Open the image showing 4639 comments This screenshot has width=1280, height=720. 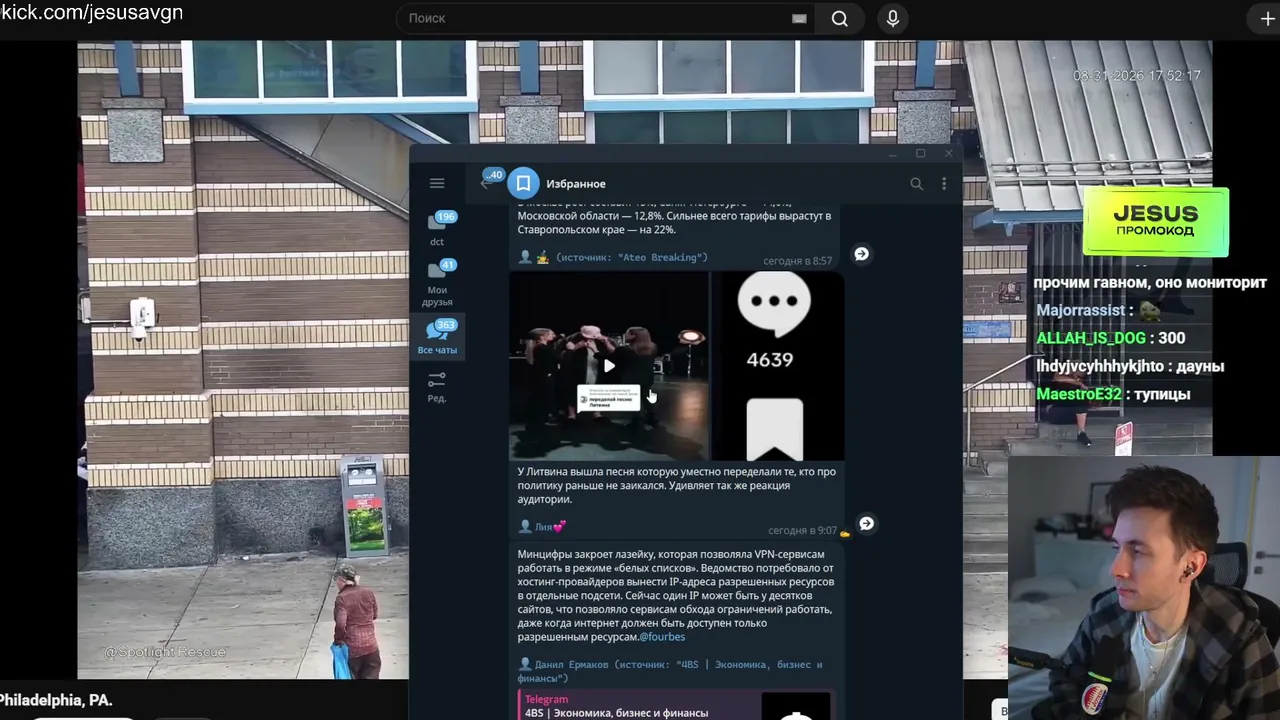(777, 366)
